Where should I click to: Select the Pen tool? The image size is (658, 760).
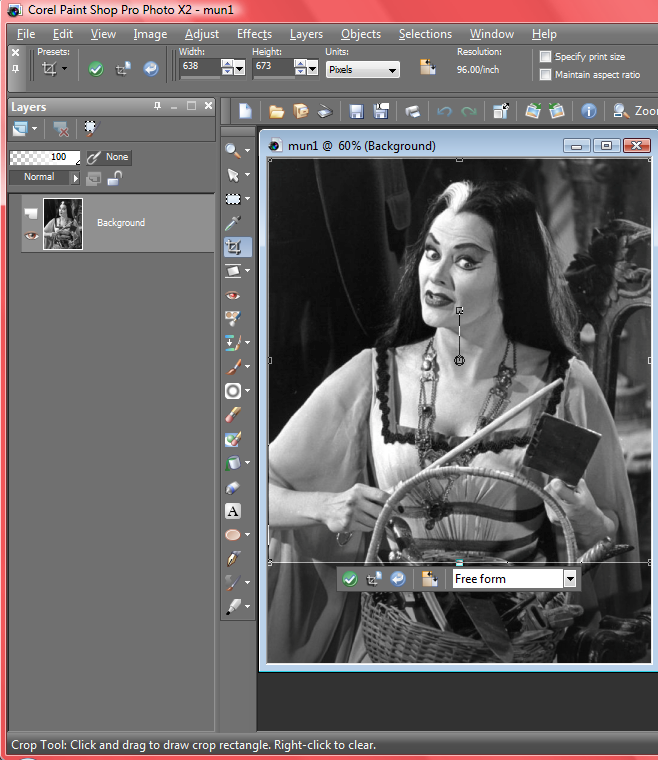[233, 559]
